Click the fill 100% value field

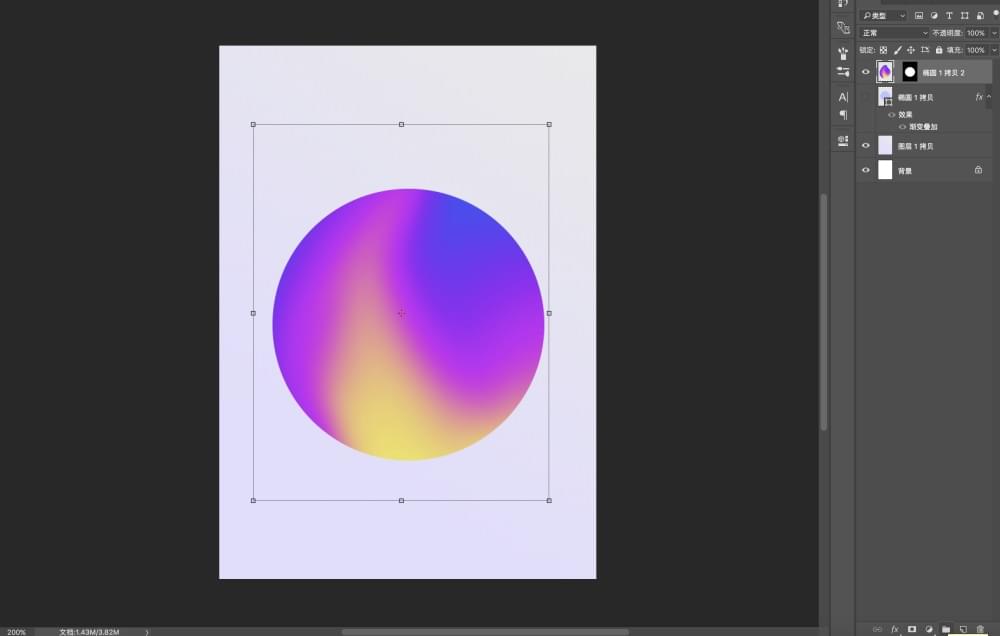[x=975, y=50]
